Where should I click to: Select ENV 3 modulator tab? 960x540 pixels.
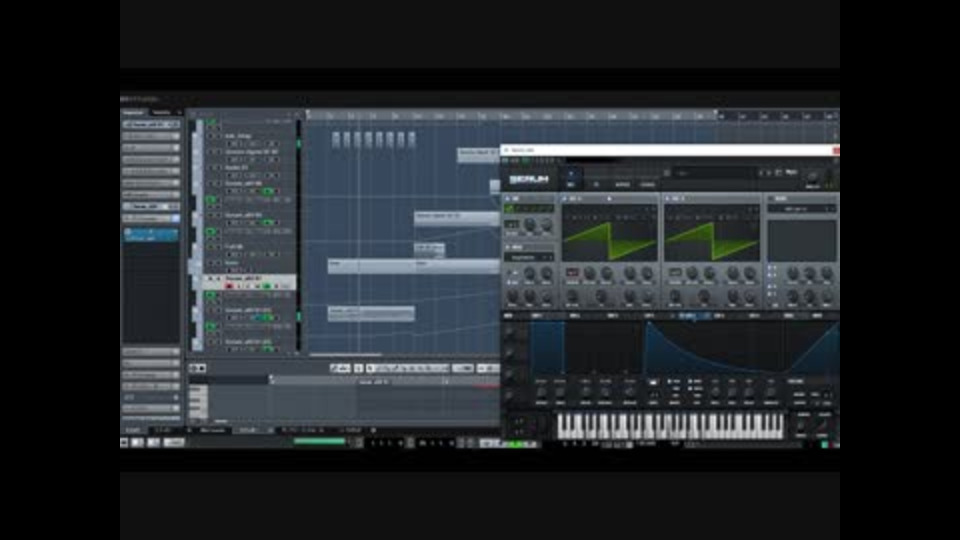click(612, 316)
